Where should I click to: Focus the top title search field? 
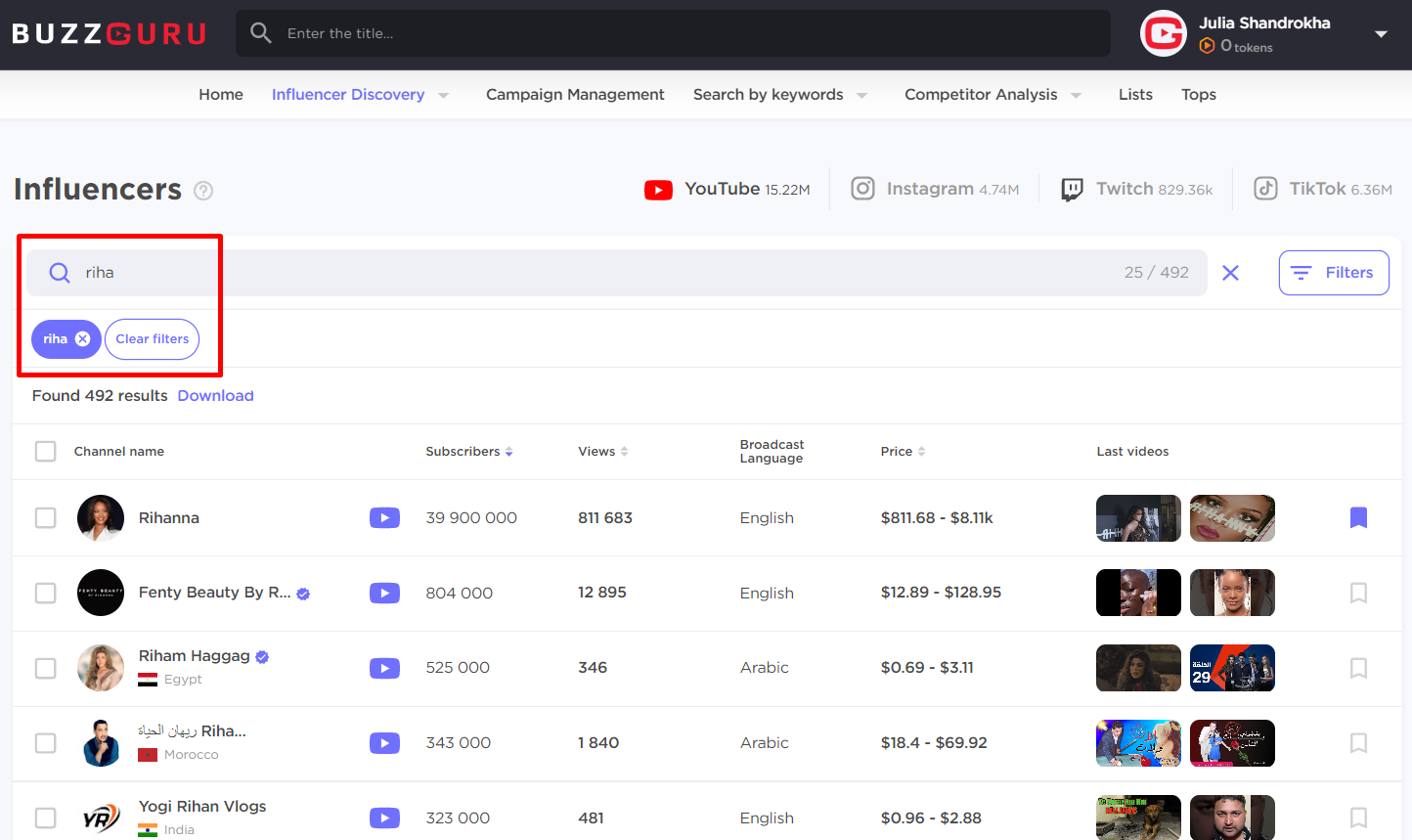tap(673, 33)
